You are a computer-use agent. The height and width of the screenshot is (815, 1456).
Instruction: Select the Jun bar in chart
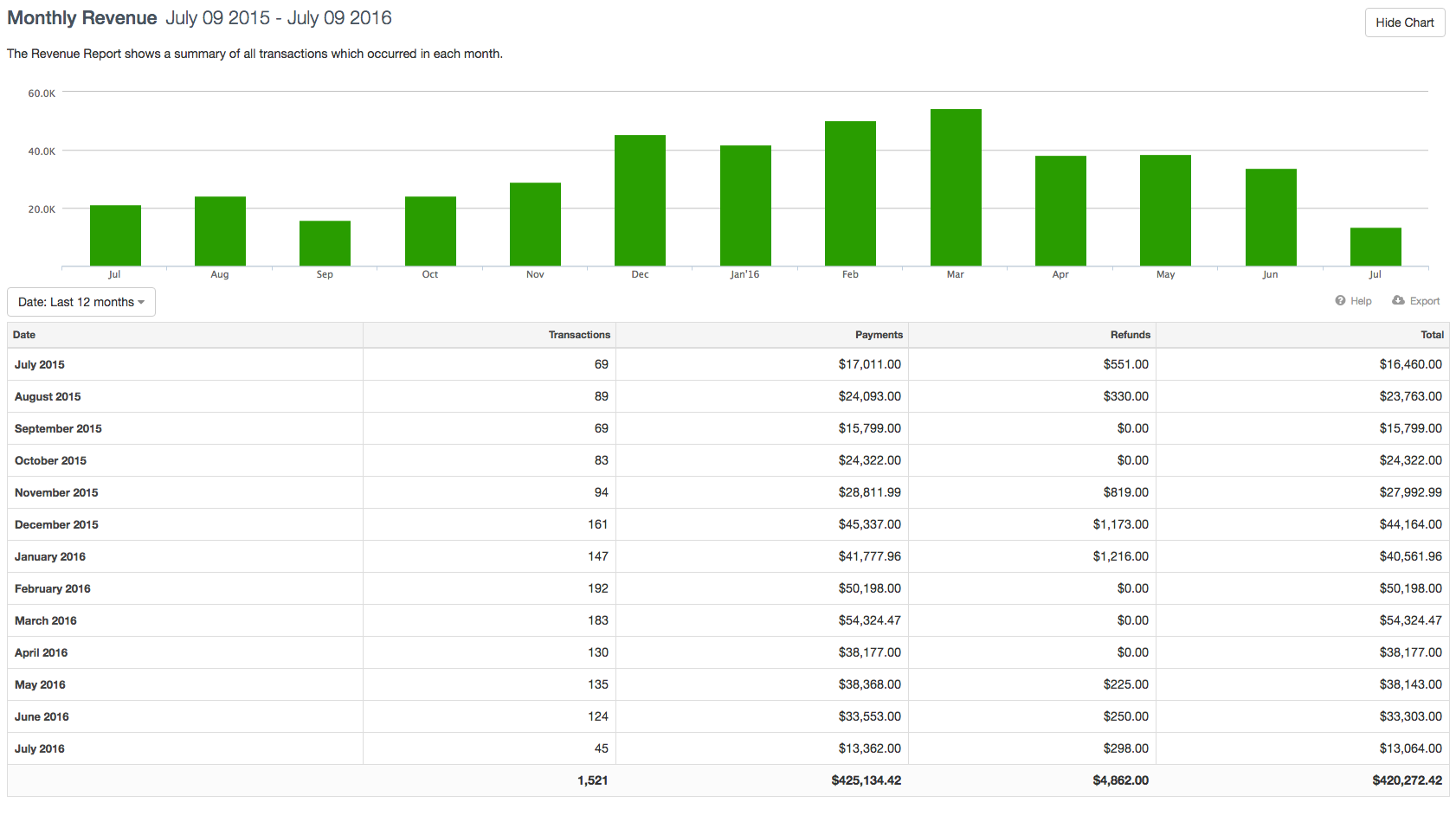(x=1271, y=217)
